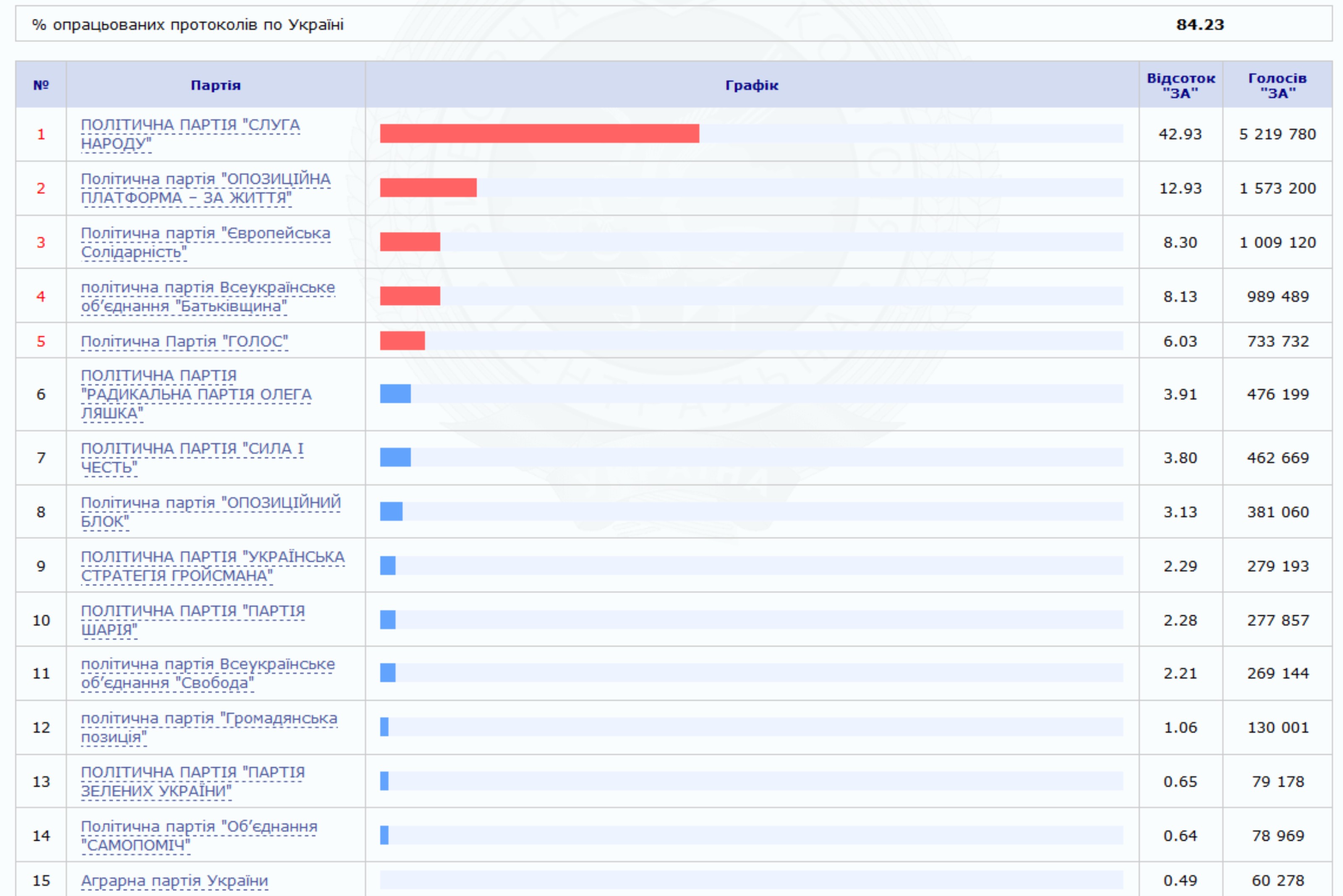This screenshot has width=1343, height=896.
Task: Open the 'СЛУГА НАРОДУ' party link
Action: click(190, 134)
